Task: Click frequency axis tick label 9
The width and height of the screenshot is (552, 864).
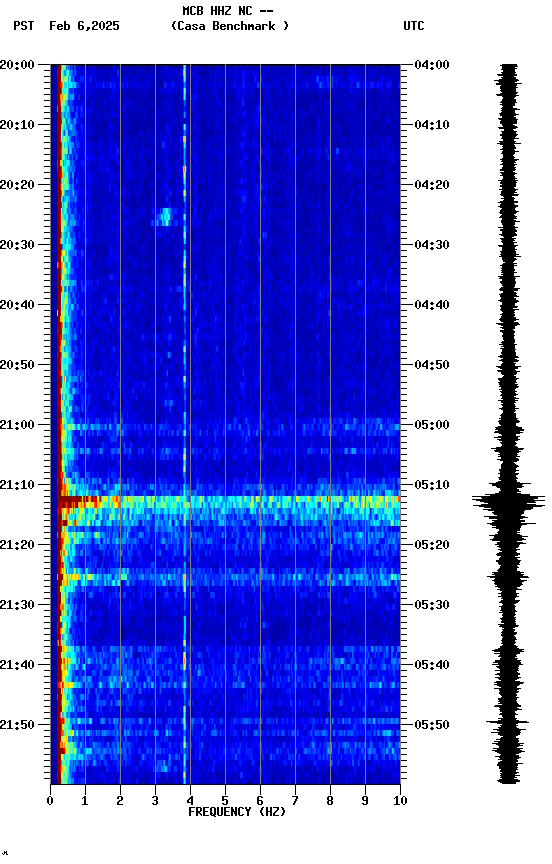Action: tap(365, 801)
